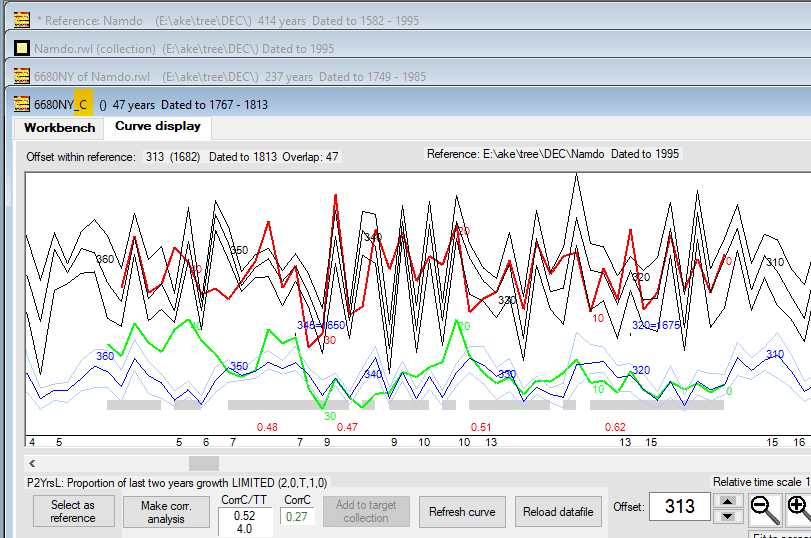Click Make corr. analysis button
Viewport: 811px width, 538px height.
point(166,512)
